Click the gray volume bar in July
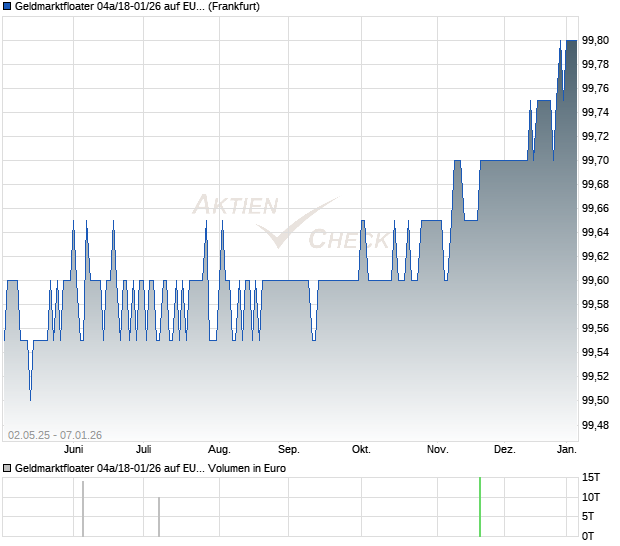 click(159, 517)
